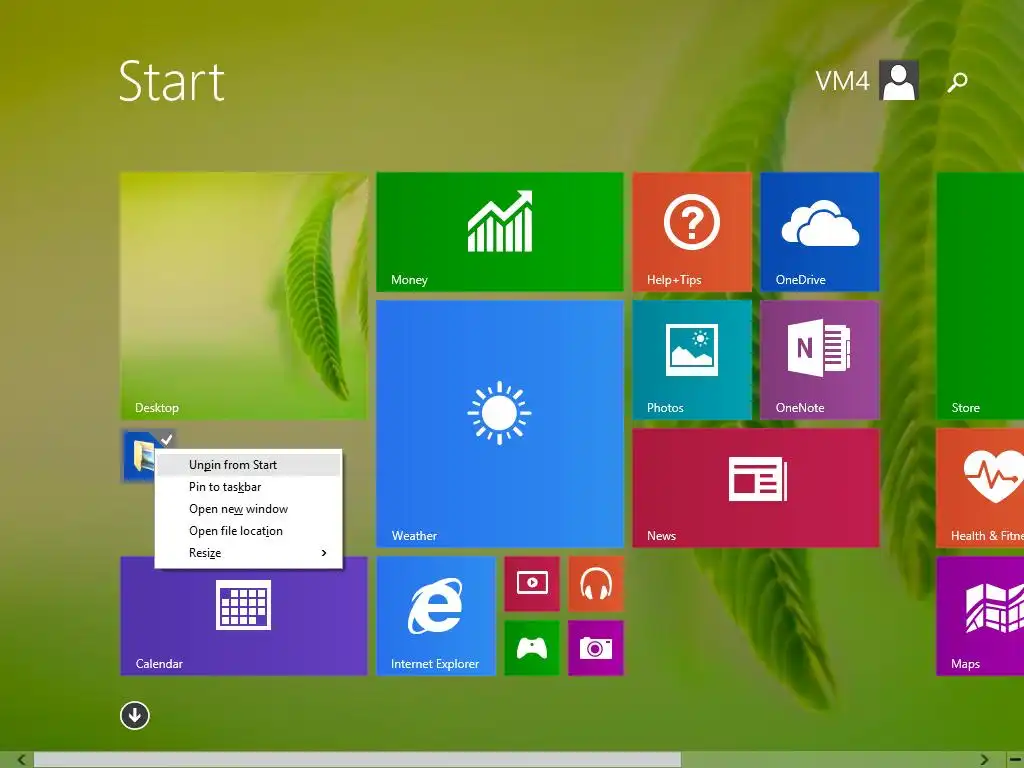
Task: Open the OneDrive tile
Action: pos(820,231)
